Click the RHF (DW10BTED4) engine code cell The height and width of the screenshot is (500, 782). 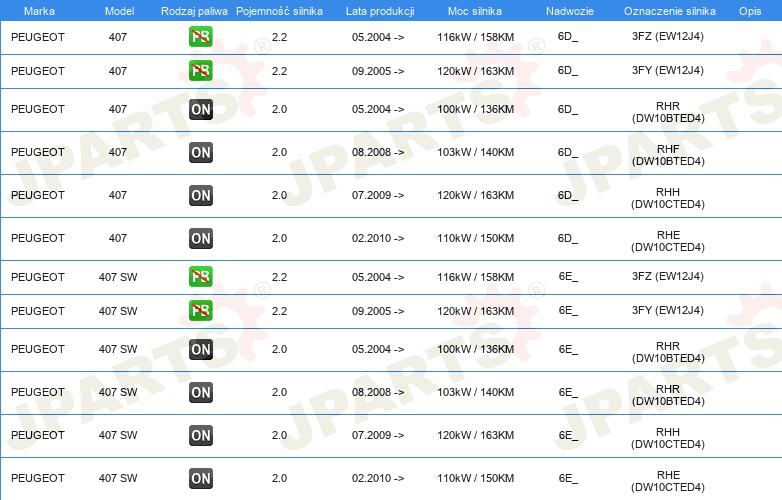point(668,155)
